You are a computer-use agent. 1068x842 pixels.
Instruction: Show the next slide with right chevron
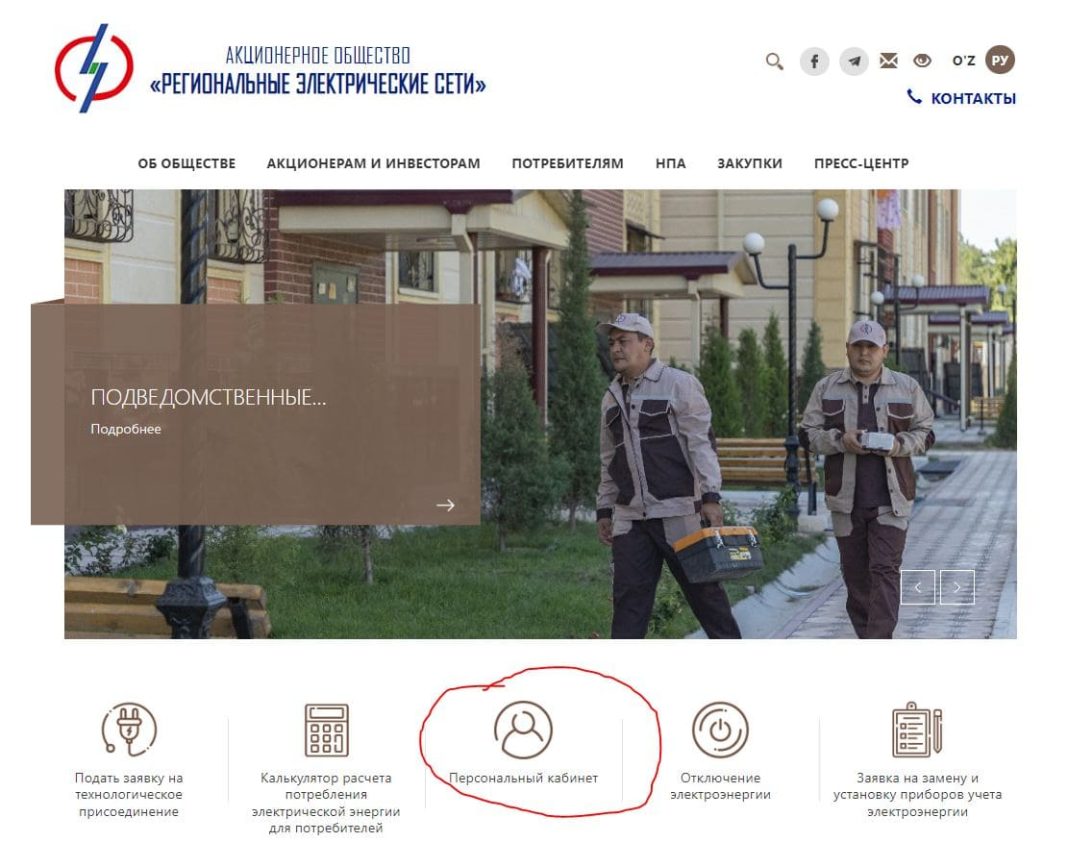957,588
